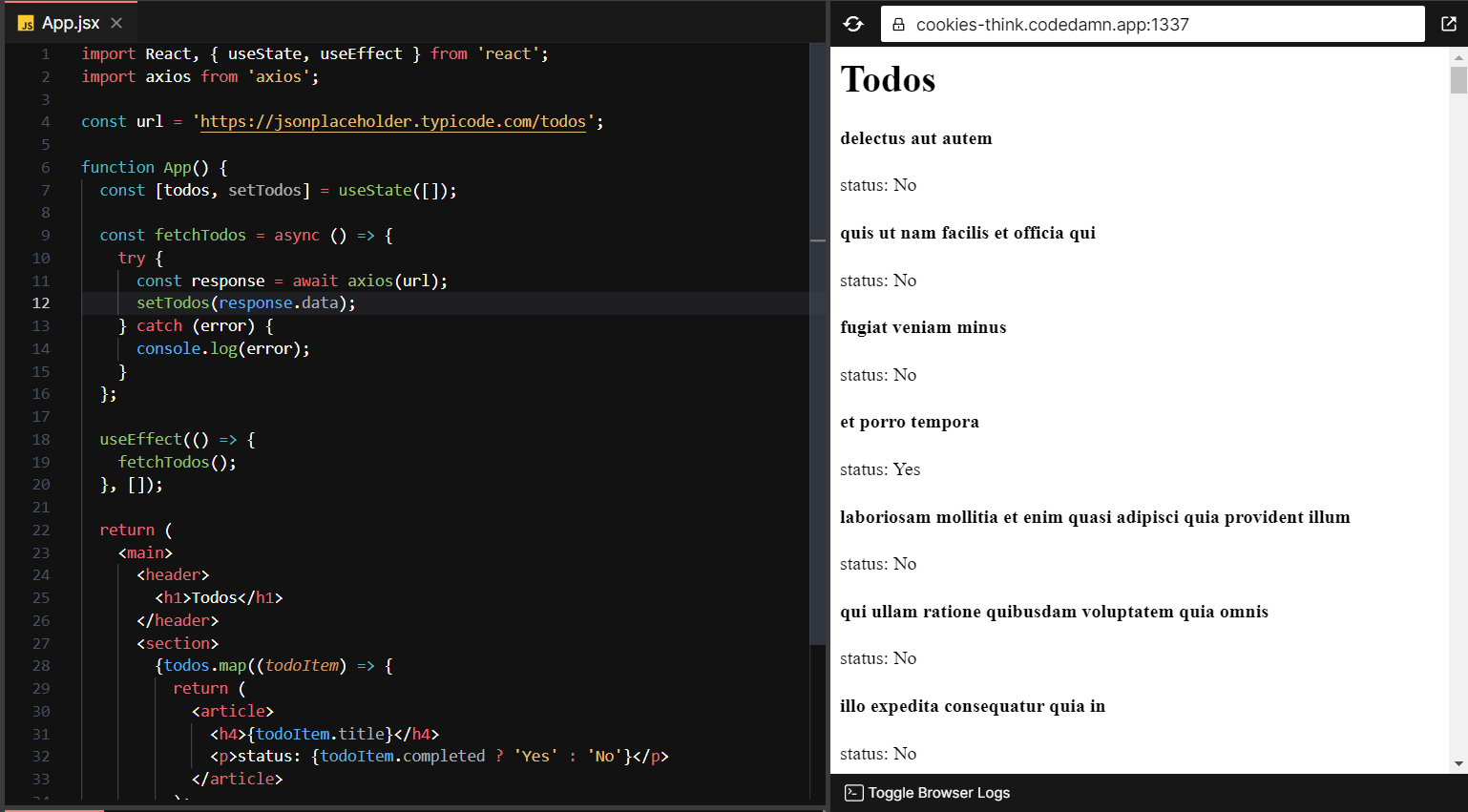Viewport: 1468px width, 812px height.
Task: Click the Todos heading in the preview
Action: tap(887, 80)
